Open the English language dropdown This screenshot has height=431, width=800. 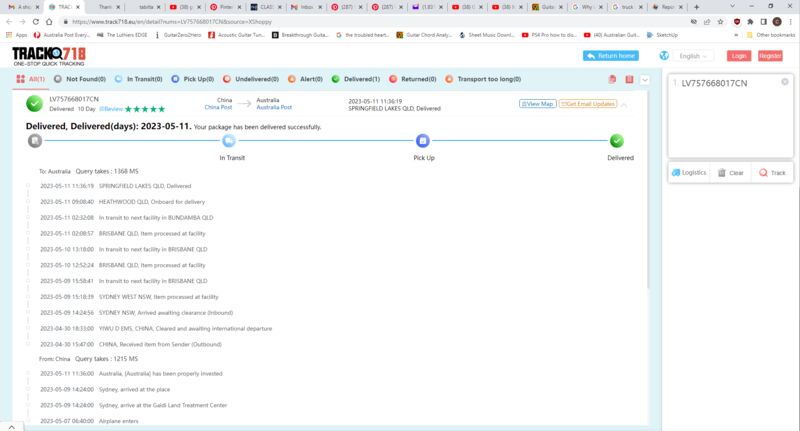click(693, 56)
